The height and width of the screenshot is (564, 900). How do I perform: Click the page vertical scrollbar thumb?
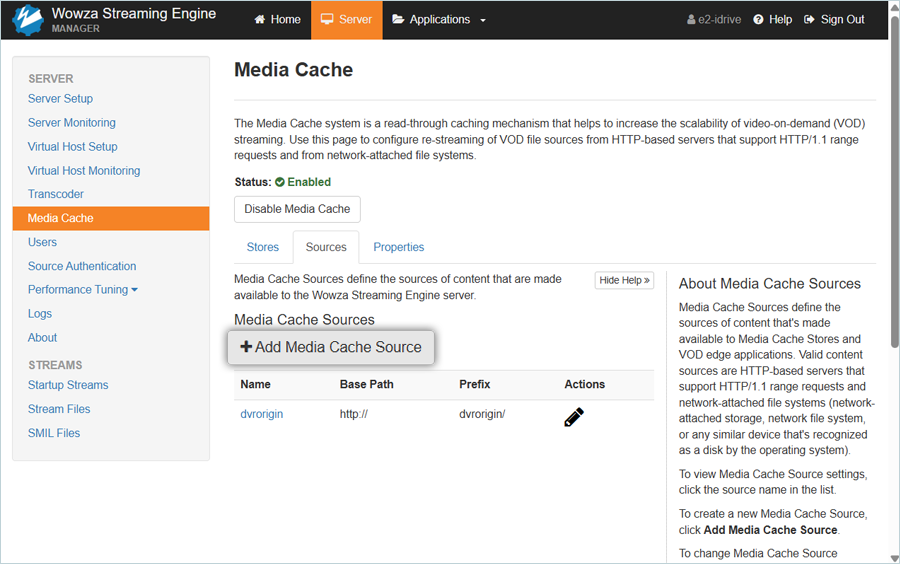(894, 181)
